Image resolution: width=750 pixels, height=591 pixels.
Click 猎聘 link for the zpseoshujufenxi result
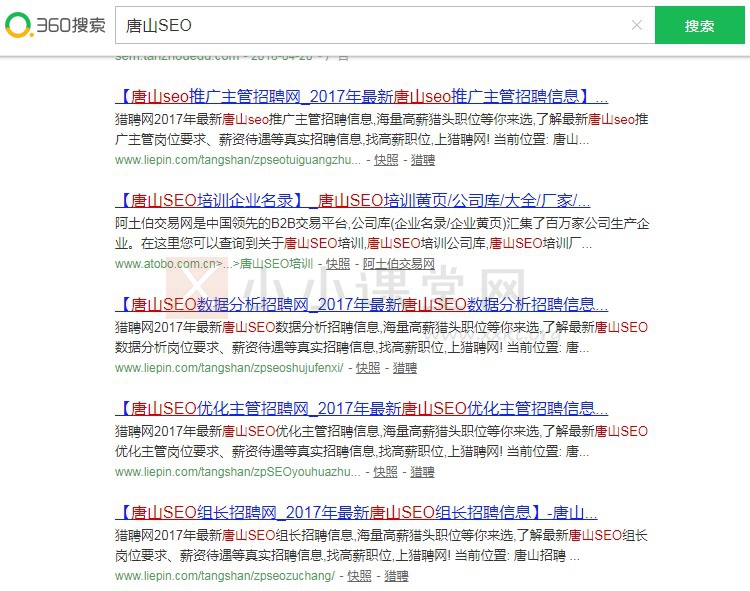pos(405,368)
